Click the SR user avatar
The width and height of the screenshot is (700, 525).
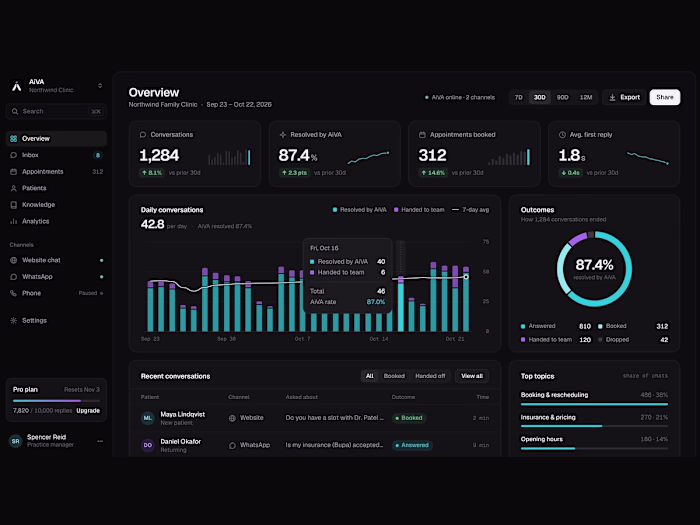(16, 441)
